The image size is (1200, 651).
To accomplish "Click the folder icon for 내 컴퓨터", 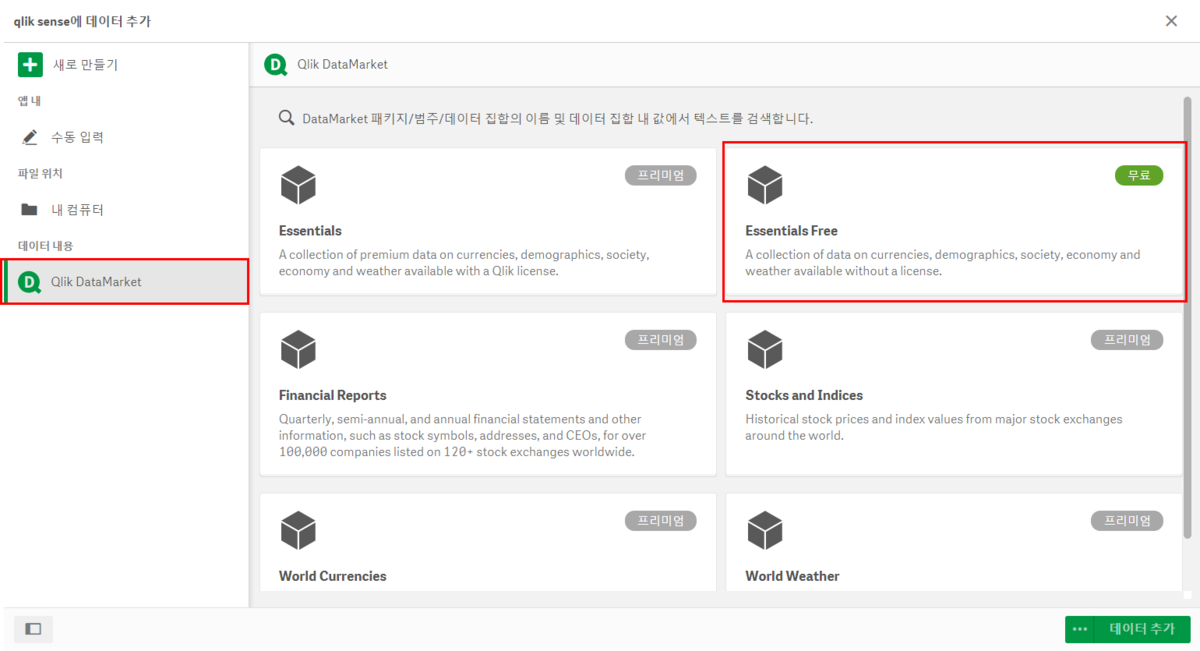I will pyautogui.click(x=30, y=210).
